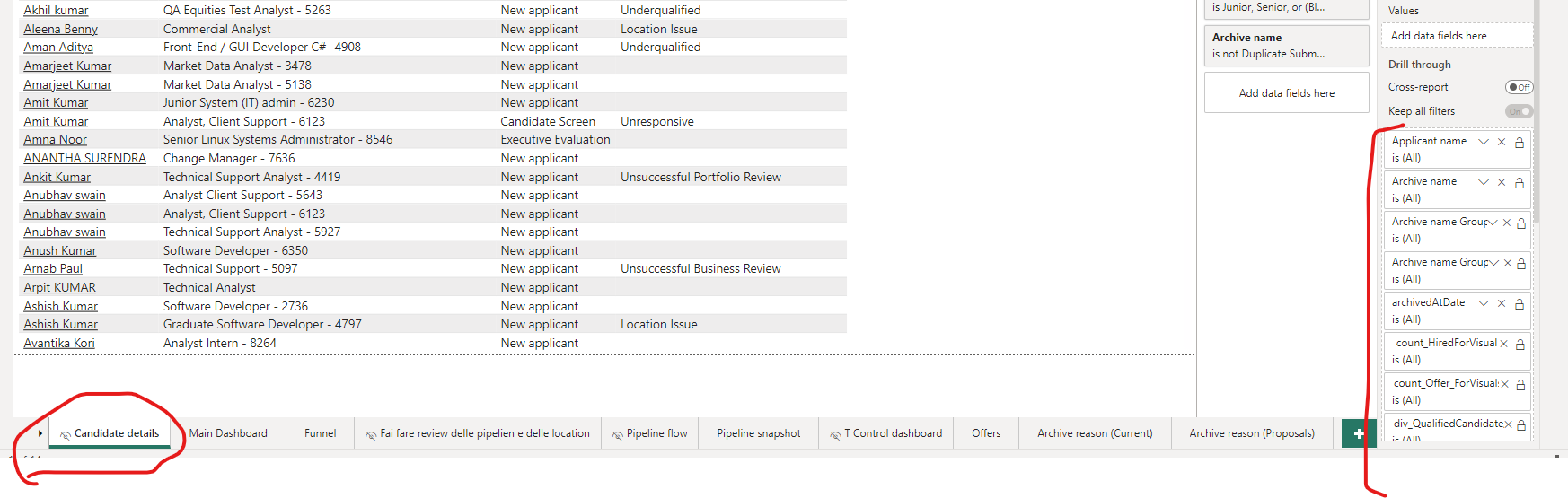1568x498 pixels.
Task: Click lock icon on Archive name filter
Action: point(1520,182)
